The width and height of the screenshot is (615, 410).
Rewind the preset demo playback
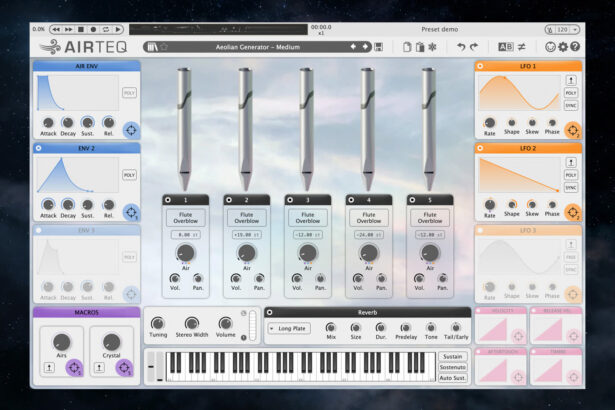56,29
